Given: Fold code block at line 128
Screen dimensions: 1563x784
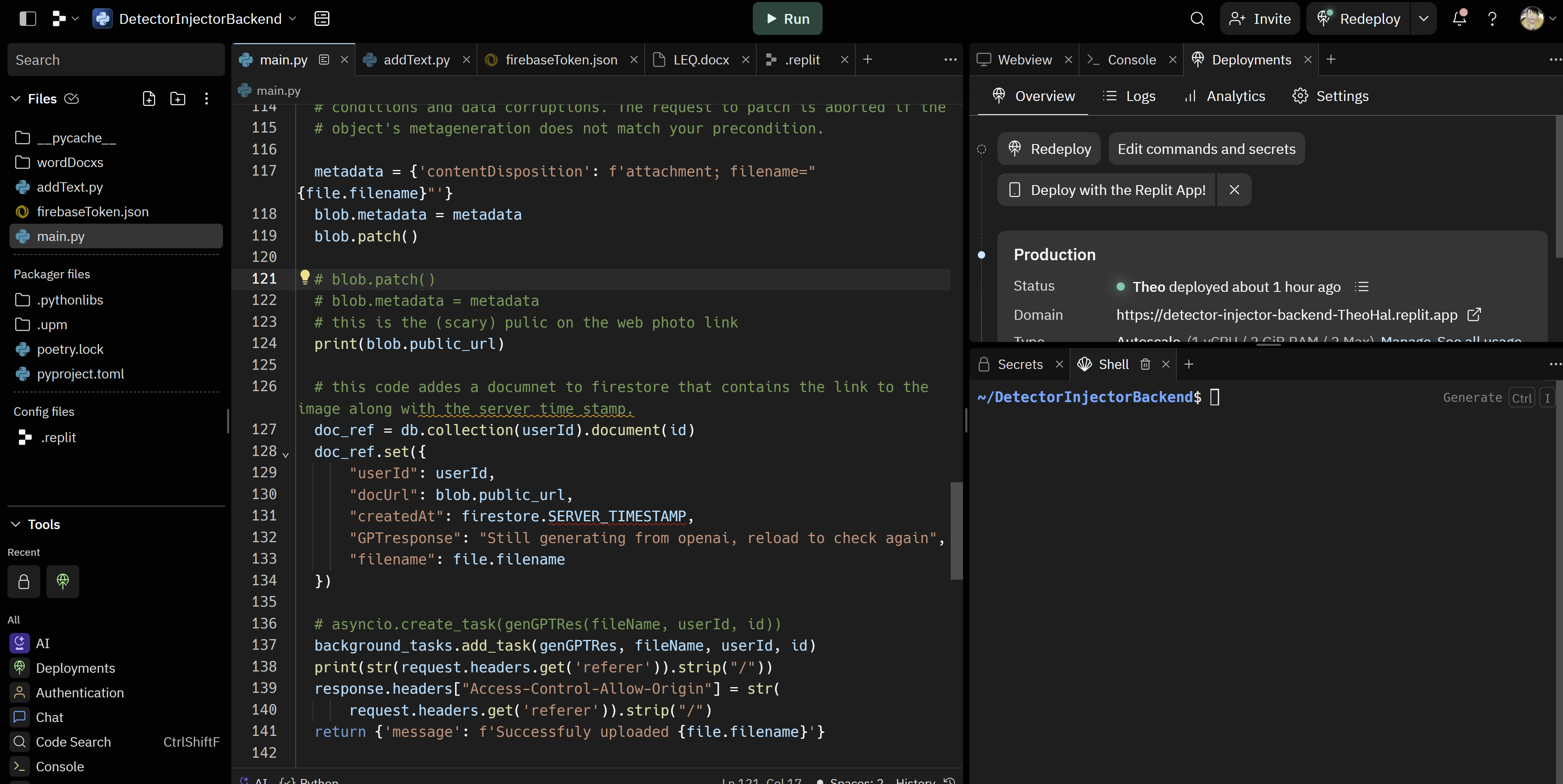Looking at the screenshot, I should 286,454.
